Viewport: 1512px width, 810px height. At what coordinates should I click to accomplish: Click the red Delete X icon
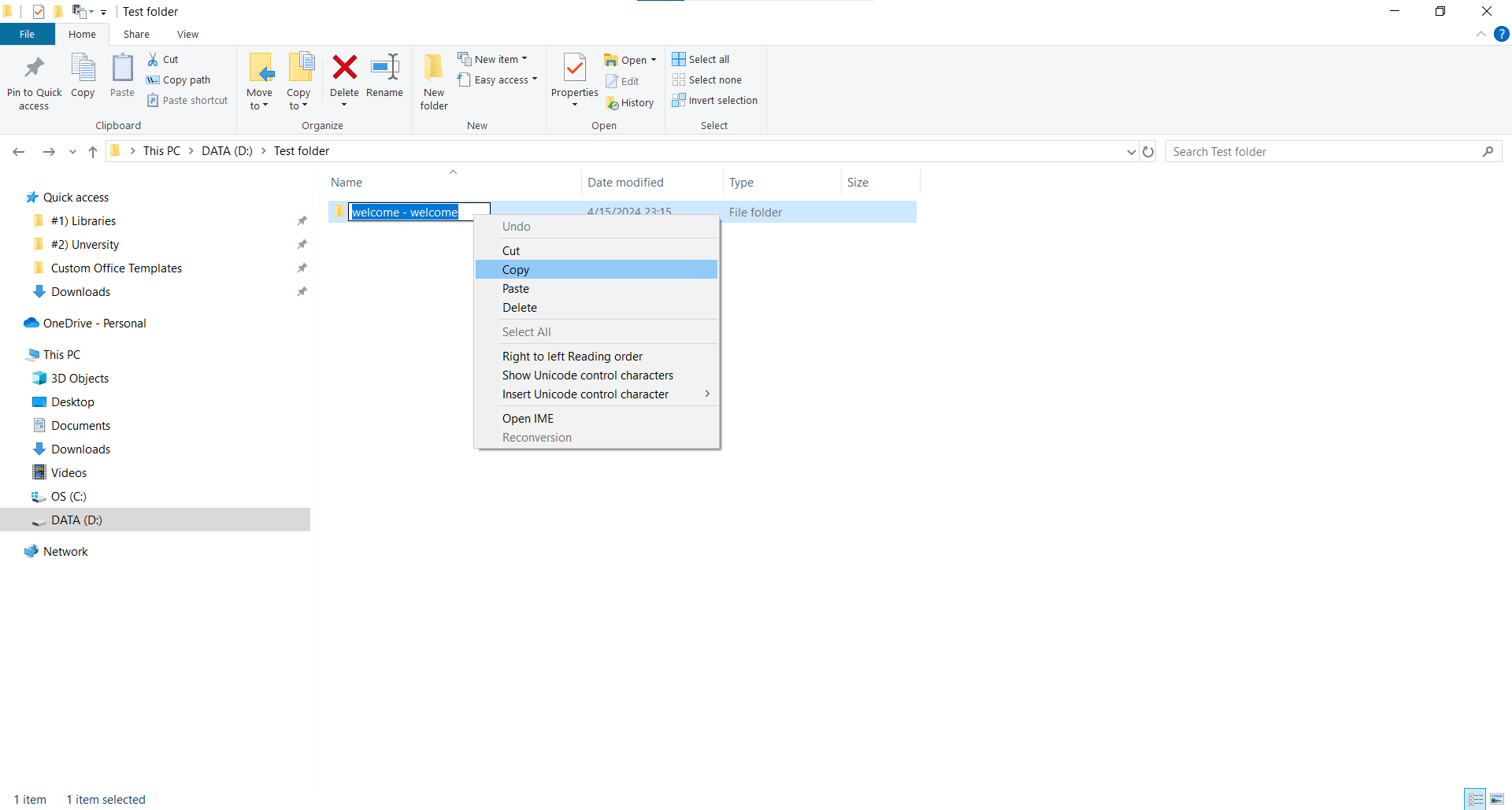(344, 68)
